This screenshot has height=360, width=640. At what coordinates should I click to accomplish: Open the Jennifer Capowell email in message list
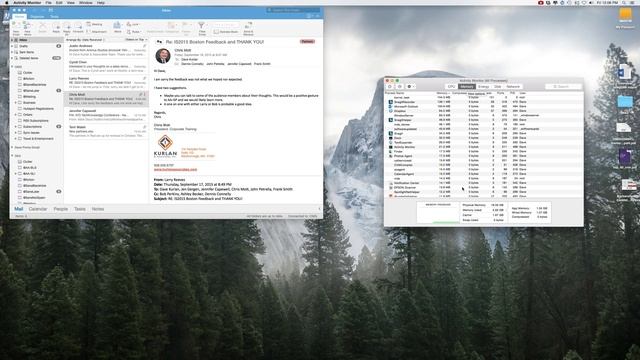[106, 114]
